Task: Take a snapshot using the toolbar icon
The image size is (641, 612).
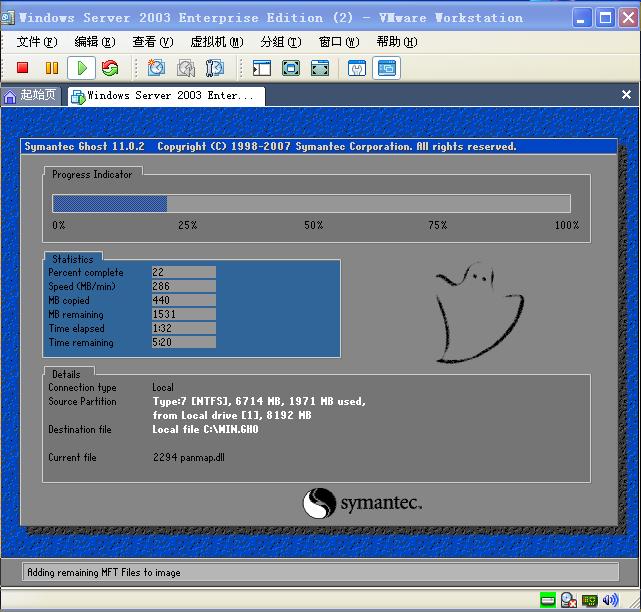Action: point(156,68)
